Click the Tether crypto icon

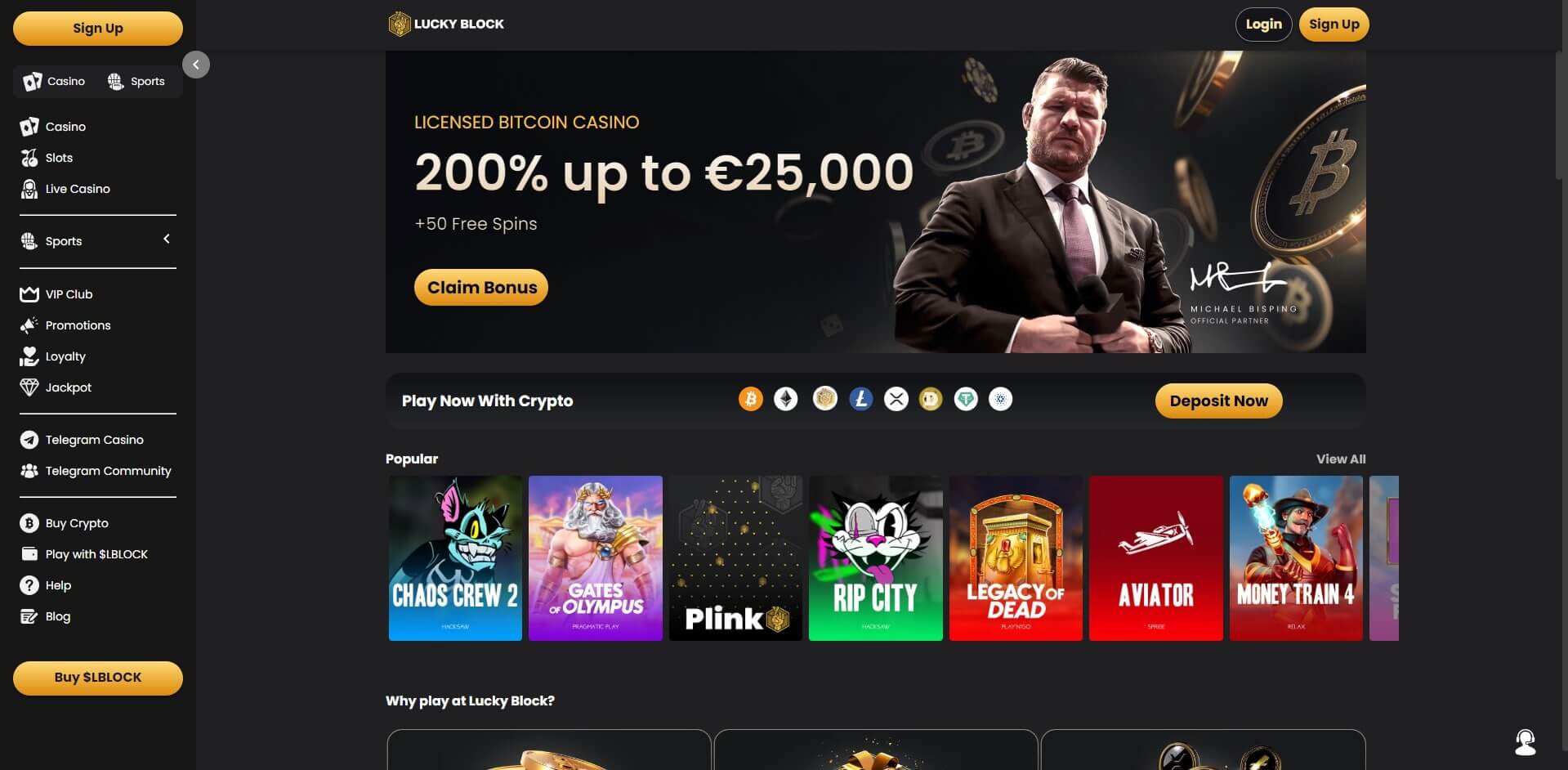point(966,399)
